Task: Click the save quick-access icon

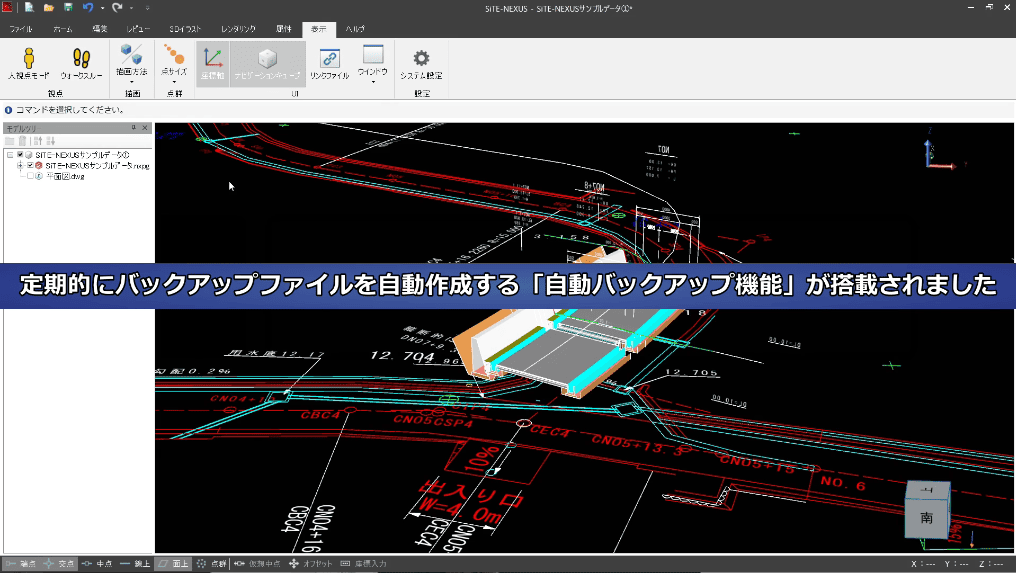Action: tap(68, 8)
